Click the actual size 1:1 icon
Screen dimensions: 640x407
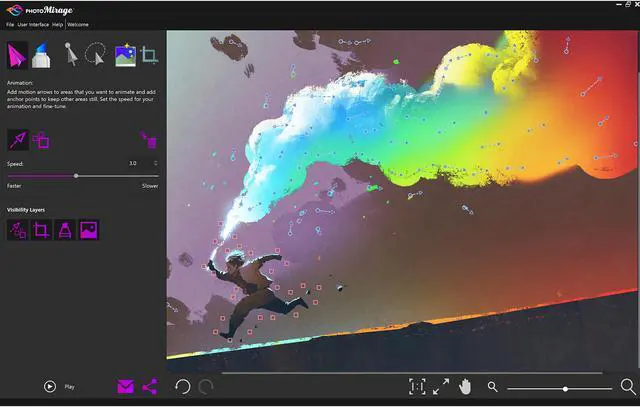click(x=417, y=386)
